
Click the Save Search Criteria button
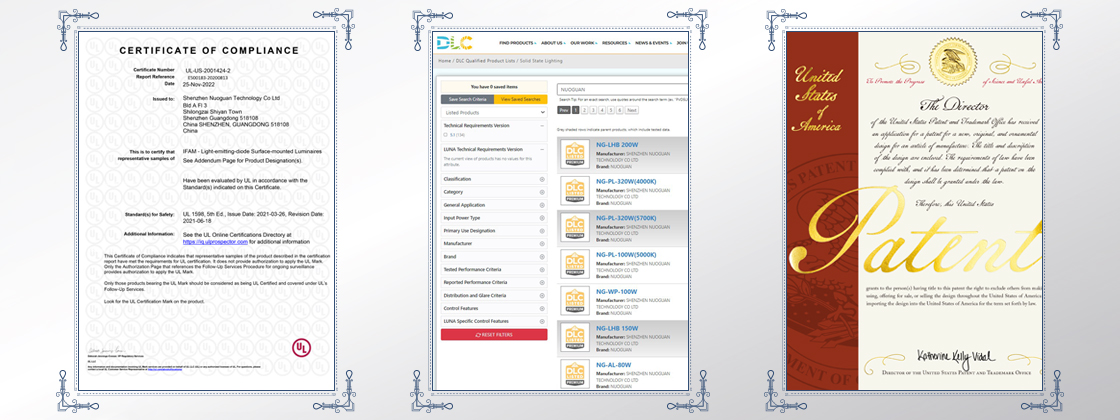click(467, 99)
